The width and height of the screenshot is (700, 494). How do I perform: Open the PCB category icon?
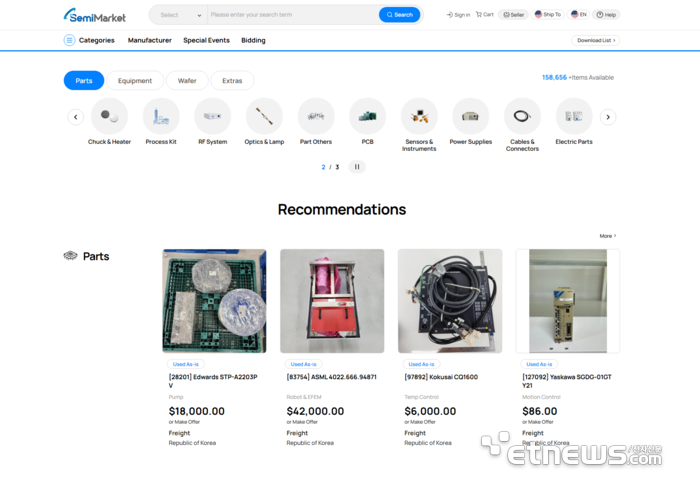pyautogui.click(x=367, y=116)
